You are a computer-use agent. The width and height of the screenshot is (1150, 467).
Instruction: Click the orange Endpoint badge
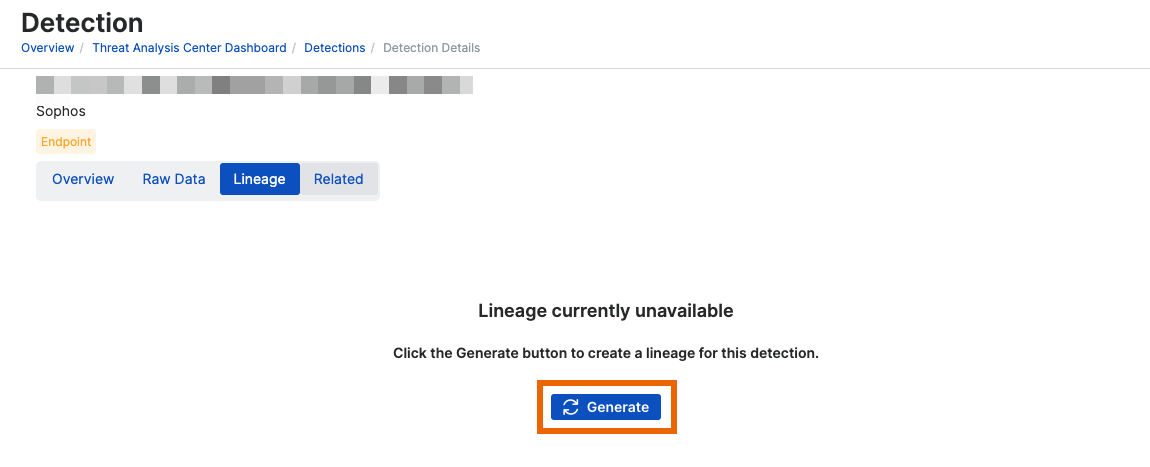point(66,142)
